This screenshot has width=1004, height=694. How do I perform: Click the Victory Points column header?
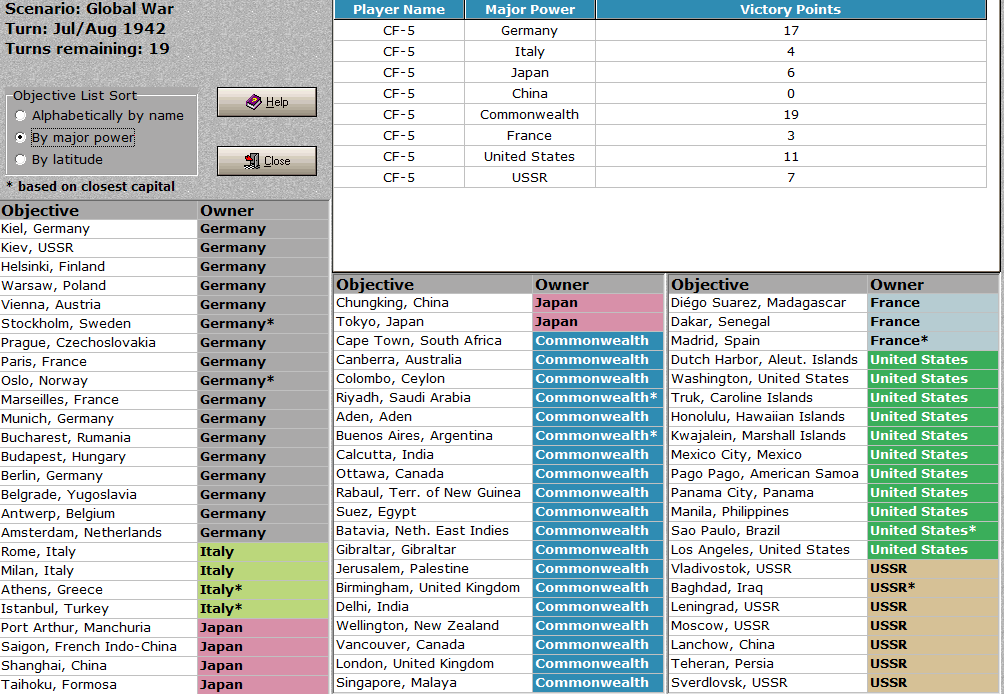(x=791, y=10)
